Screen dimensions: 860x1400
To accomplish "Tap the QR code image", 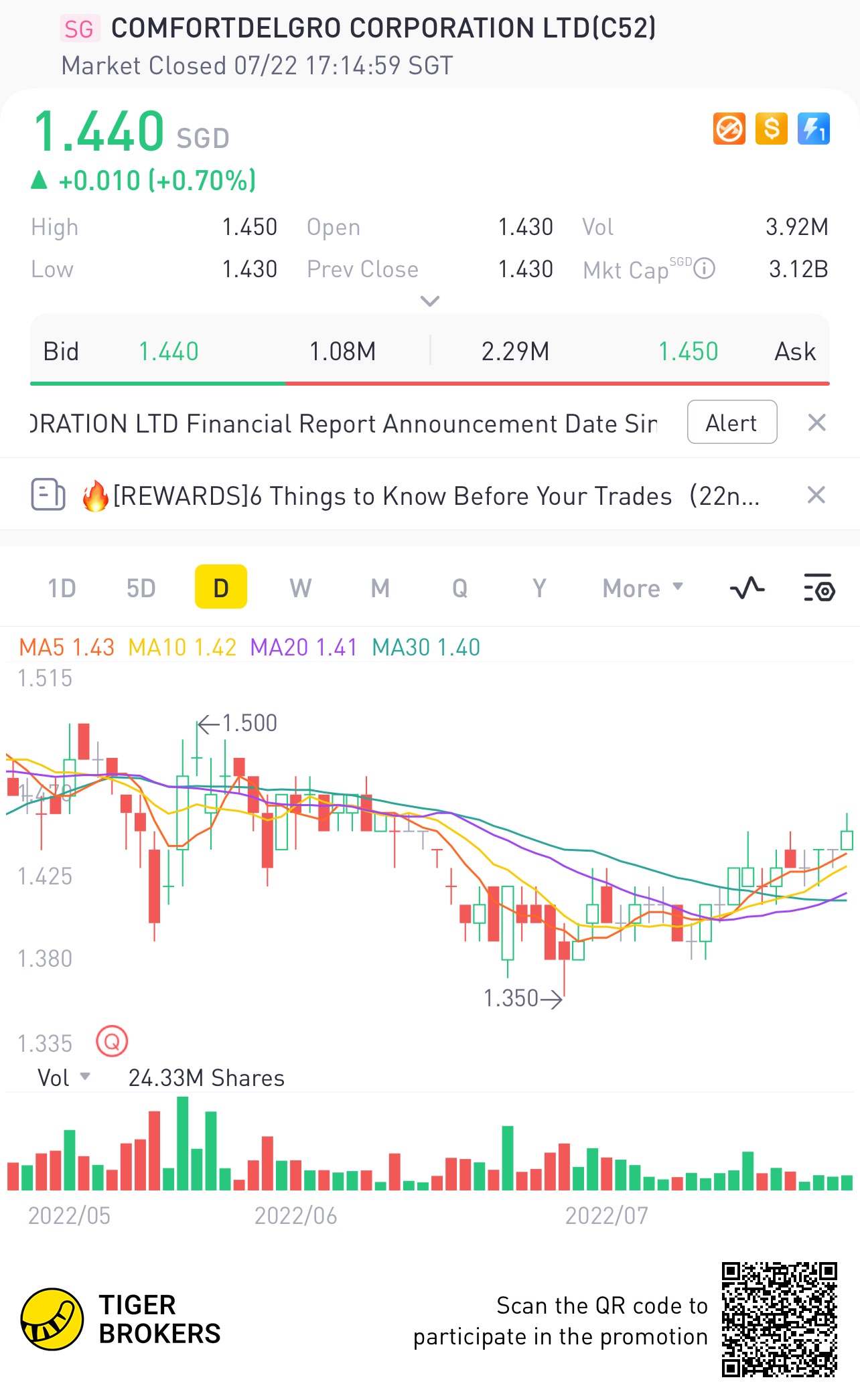I will (x=780, y=1319).
